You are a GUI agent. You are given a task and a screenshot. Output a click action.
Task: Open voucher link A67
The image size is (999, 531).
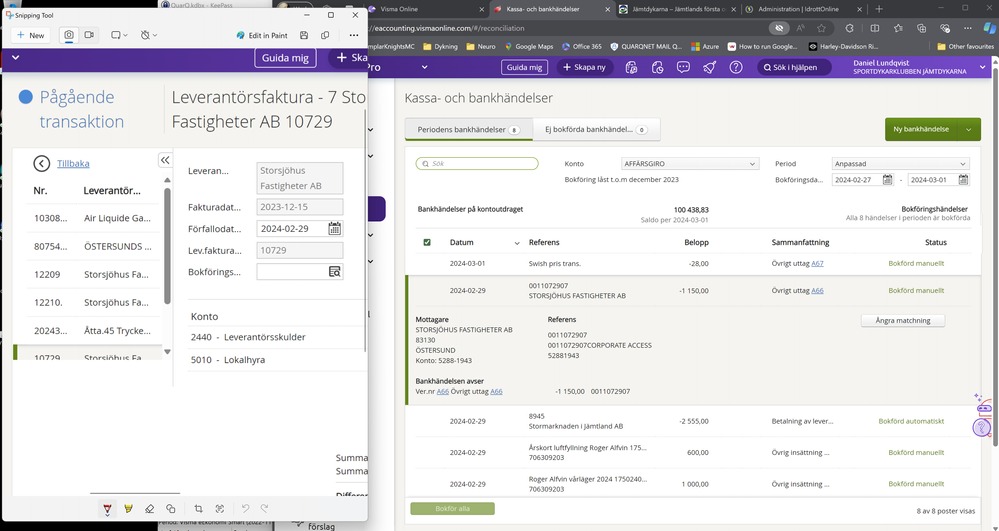pos(817,263)
